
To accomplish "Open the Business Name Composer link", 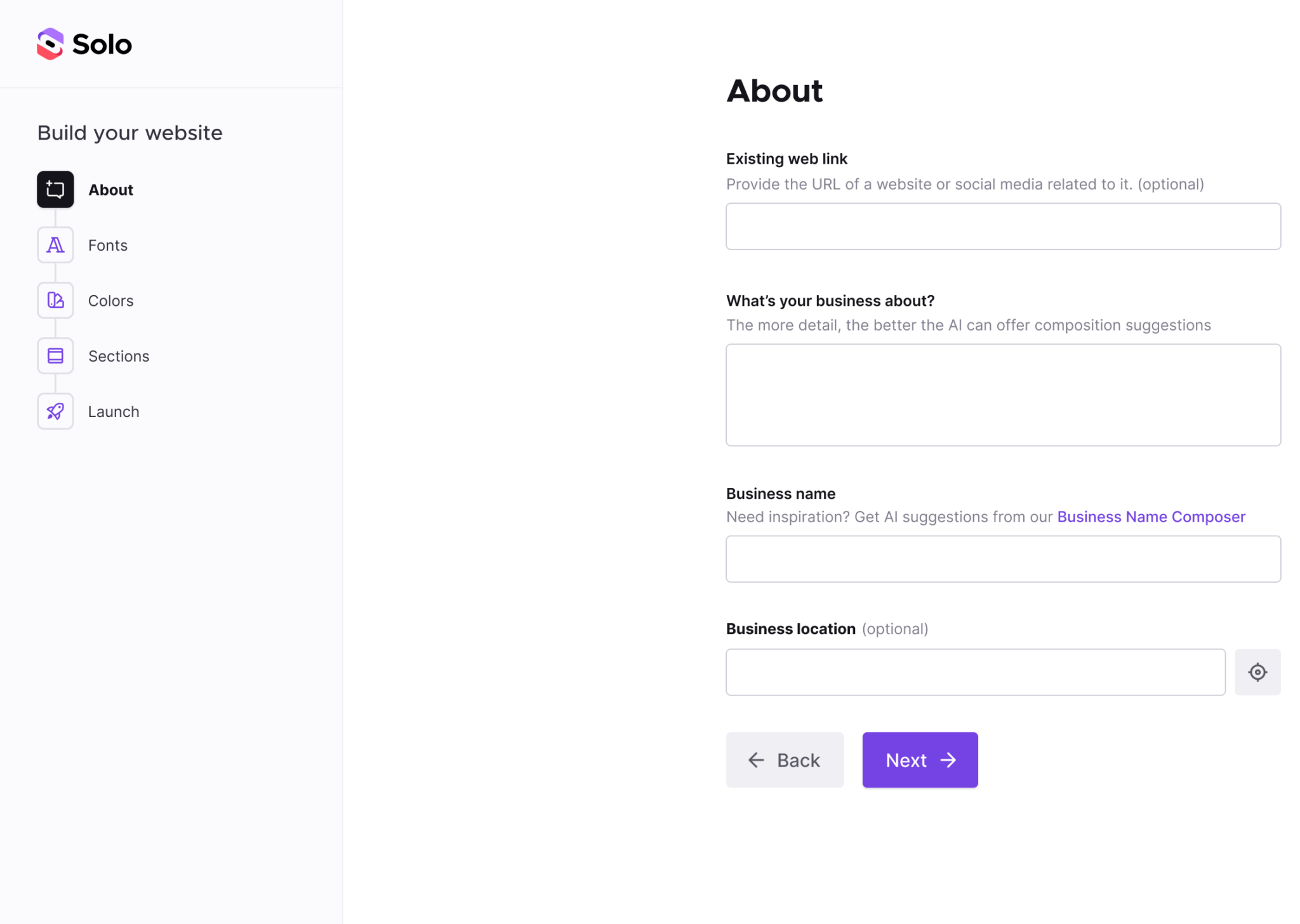I will tap(1151, 517).
